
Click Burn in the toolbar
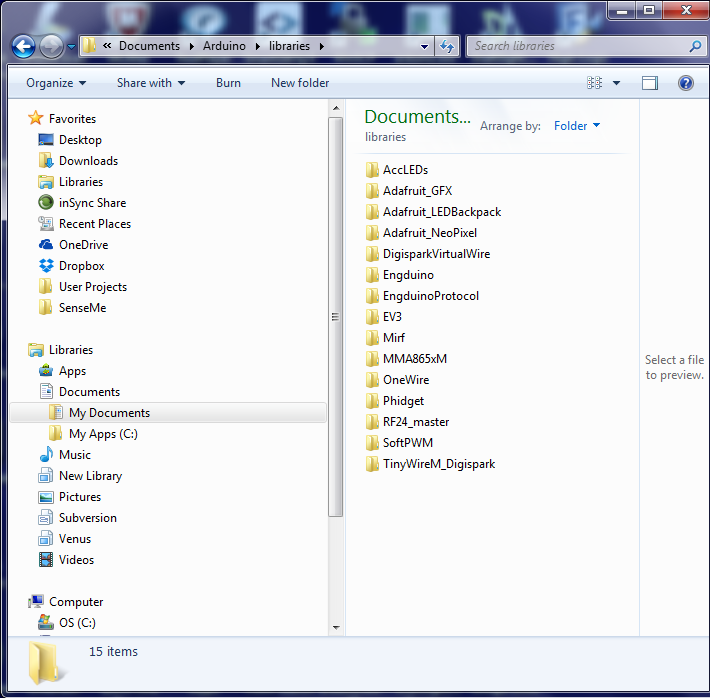[x=228, y=83]
